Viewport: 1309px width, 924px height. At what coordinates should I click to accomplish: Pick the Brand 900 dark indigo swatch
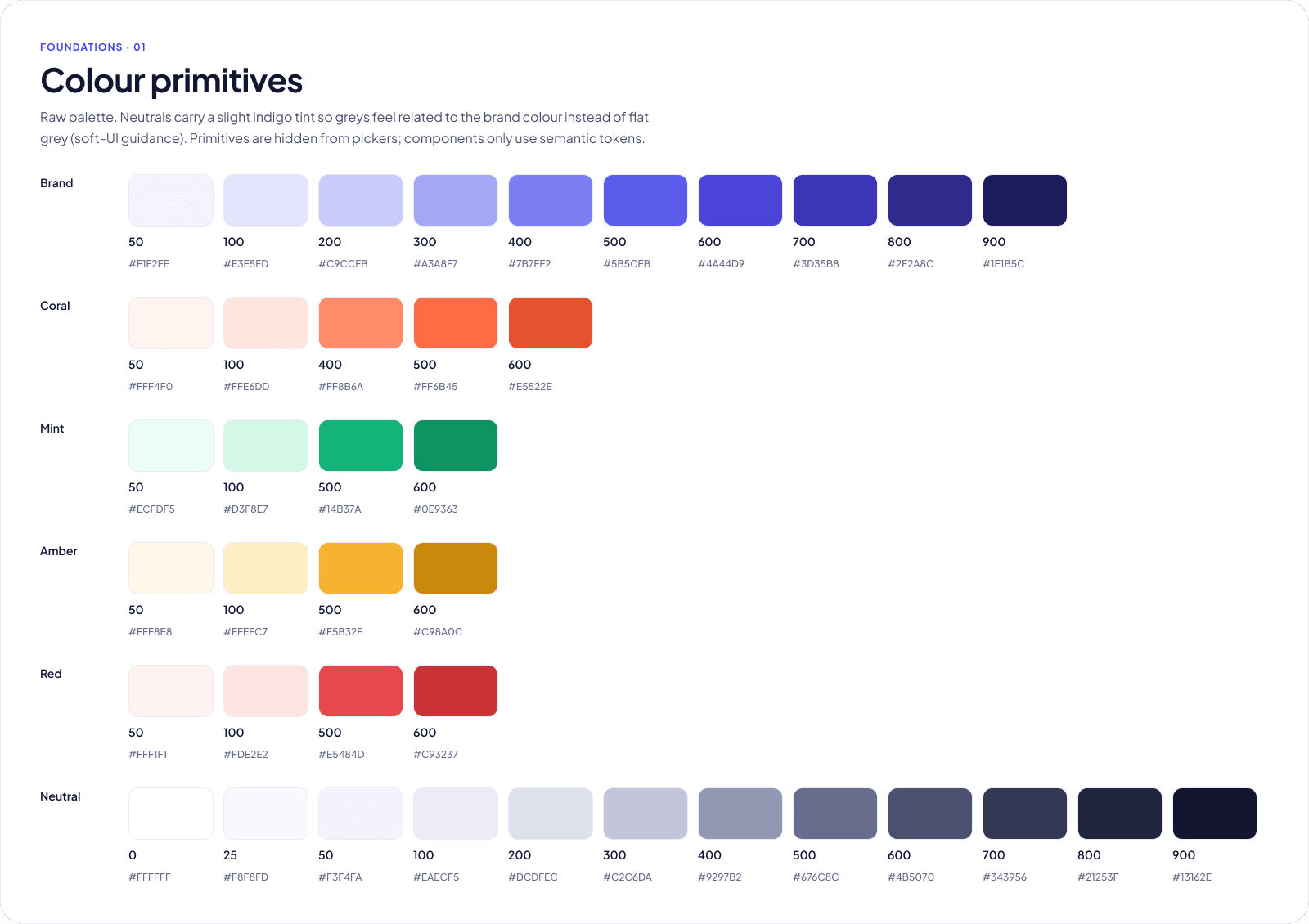(x=1025, y=200)
